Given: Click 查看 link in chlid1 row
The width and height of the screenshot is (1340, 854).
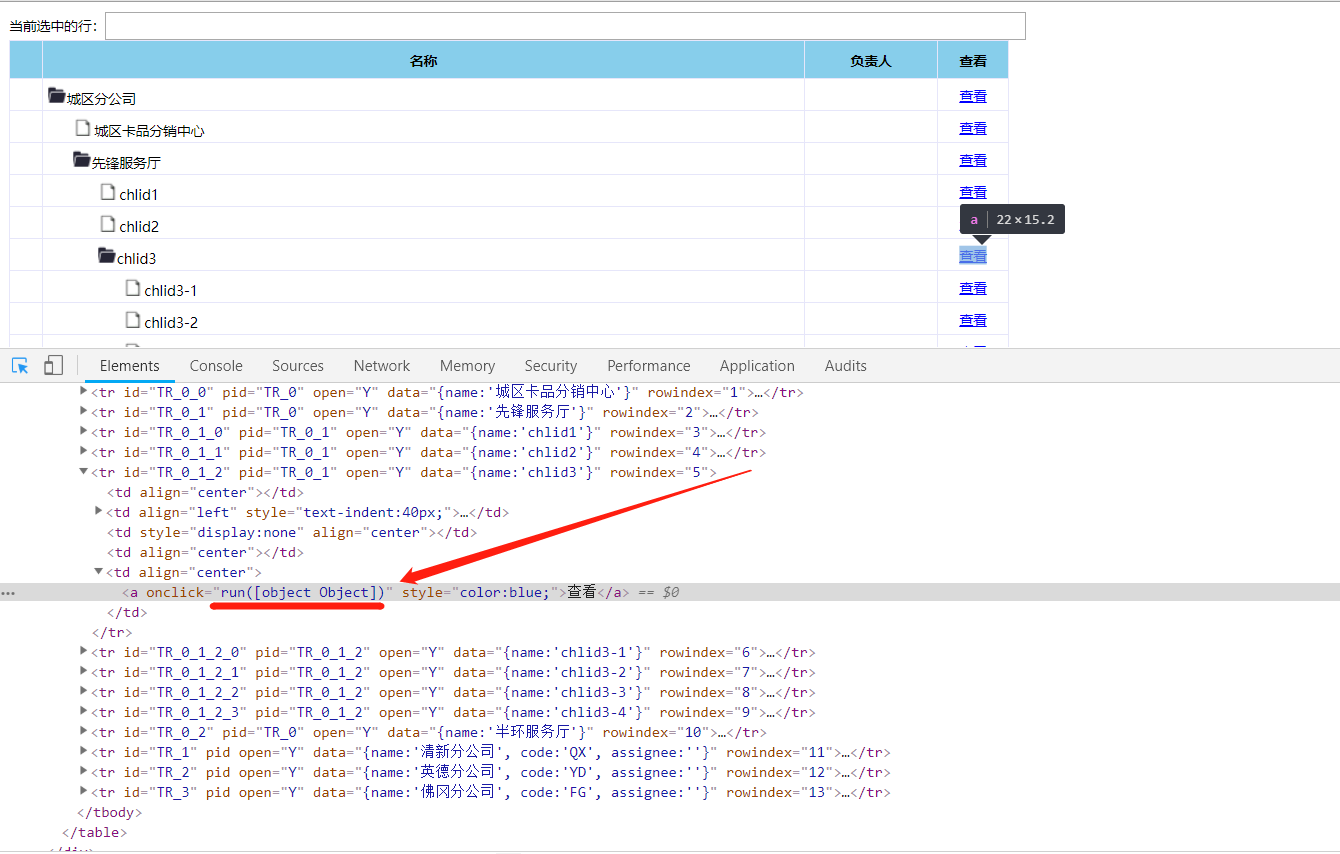Looking at the screenshot, I should (x=973, y=192).
